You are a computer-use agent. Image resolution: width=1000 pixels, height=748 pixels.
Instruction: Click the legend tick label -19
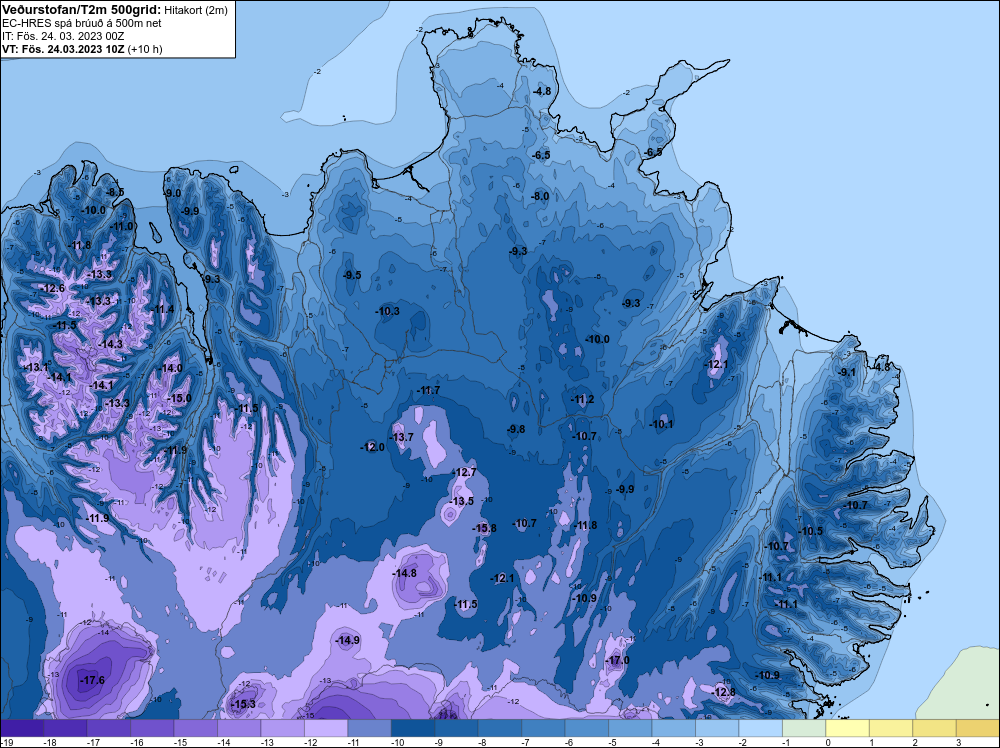(x=5, y=742)
